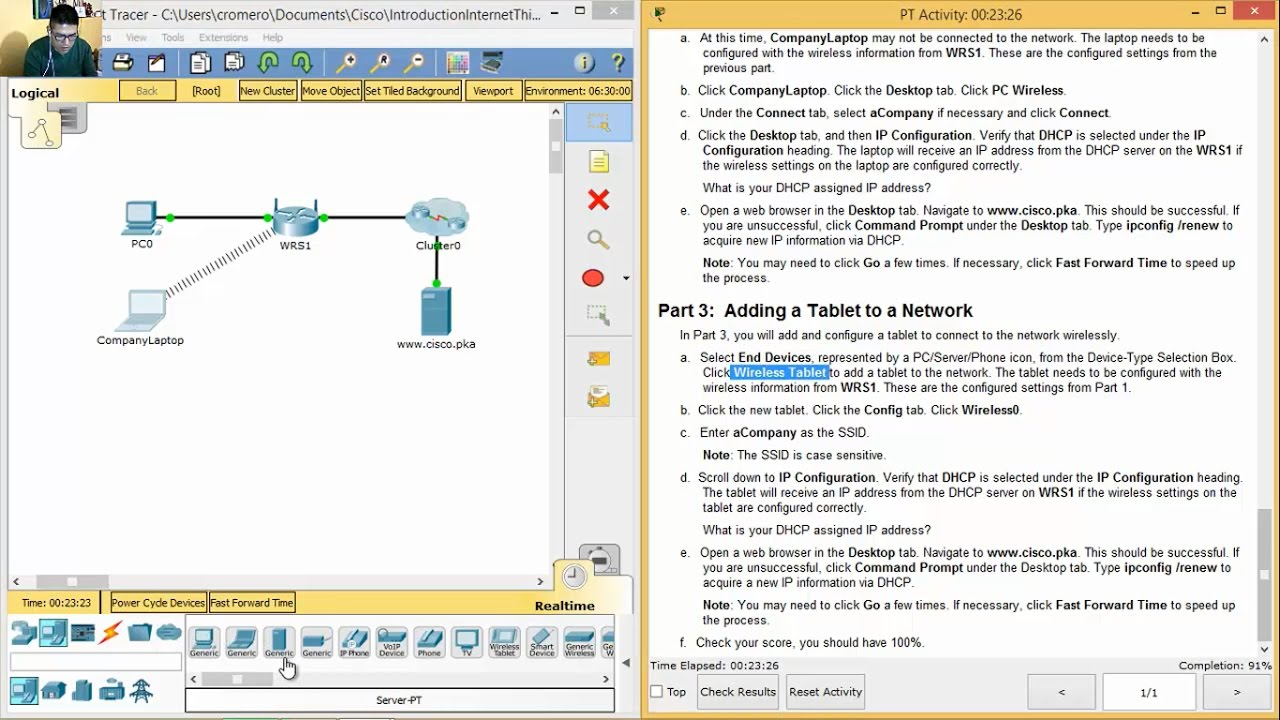The image size is (1280, 720).
Task: Choose the Select tool in side toolbar
Action: point(598,122)
